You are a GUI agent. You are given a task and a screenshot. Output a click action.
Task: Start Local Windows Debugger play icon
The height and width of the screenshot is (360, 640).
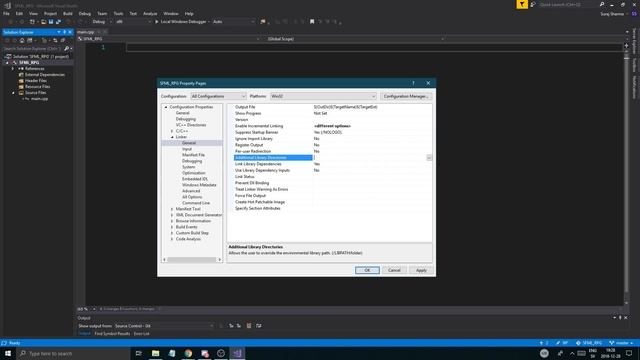click(x=156, y=22)
